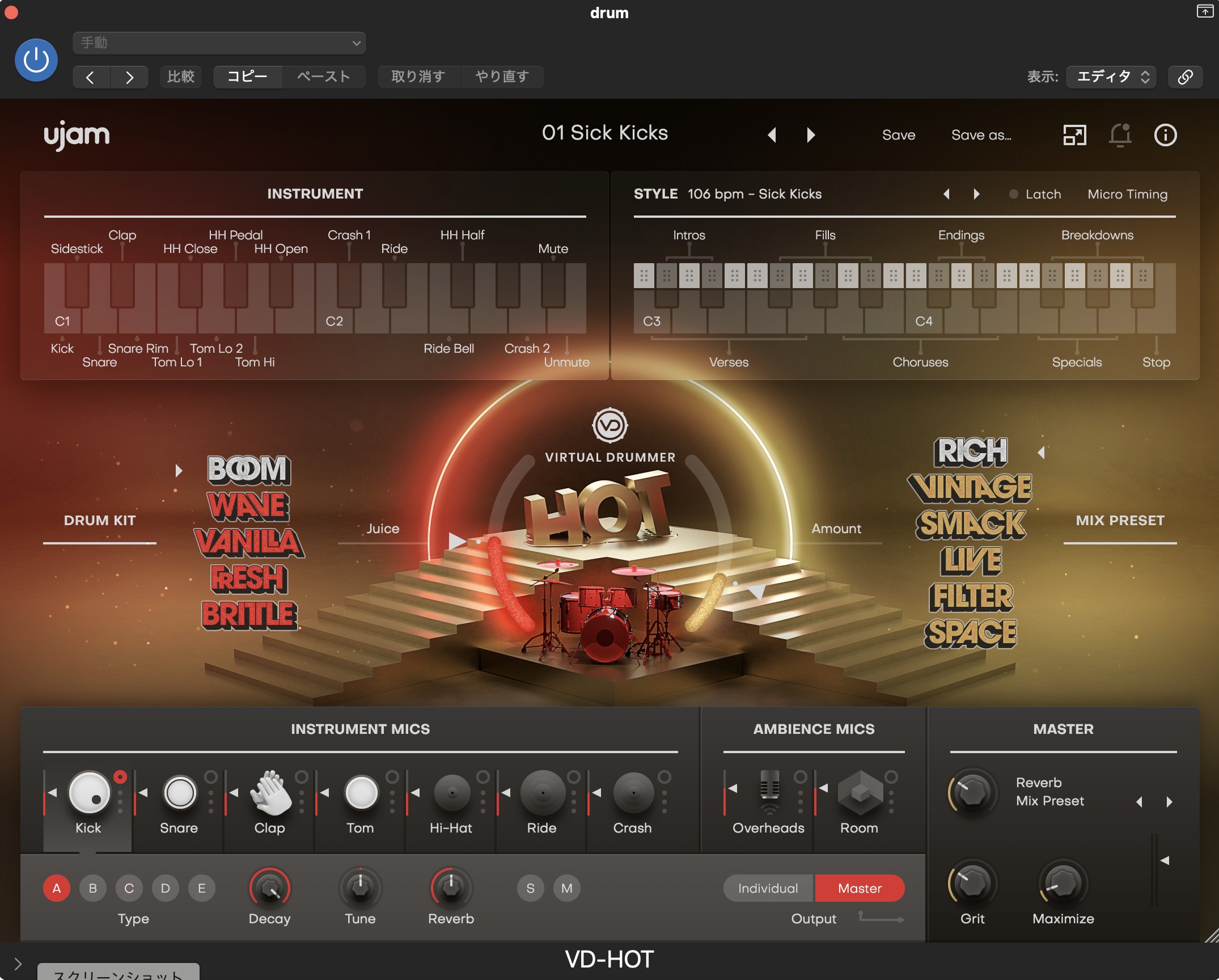Viewport: 1219px width, 980px height.
Task: Mute the channel with M button
Action: click(567, 888)
